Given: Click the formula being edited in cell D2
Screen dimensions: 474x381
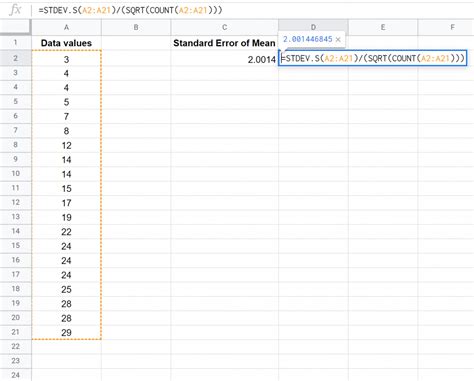Looking at the screenshot, I should 373,58.
